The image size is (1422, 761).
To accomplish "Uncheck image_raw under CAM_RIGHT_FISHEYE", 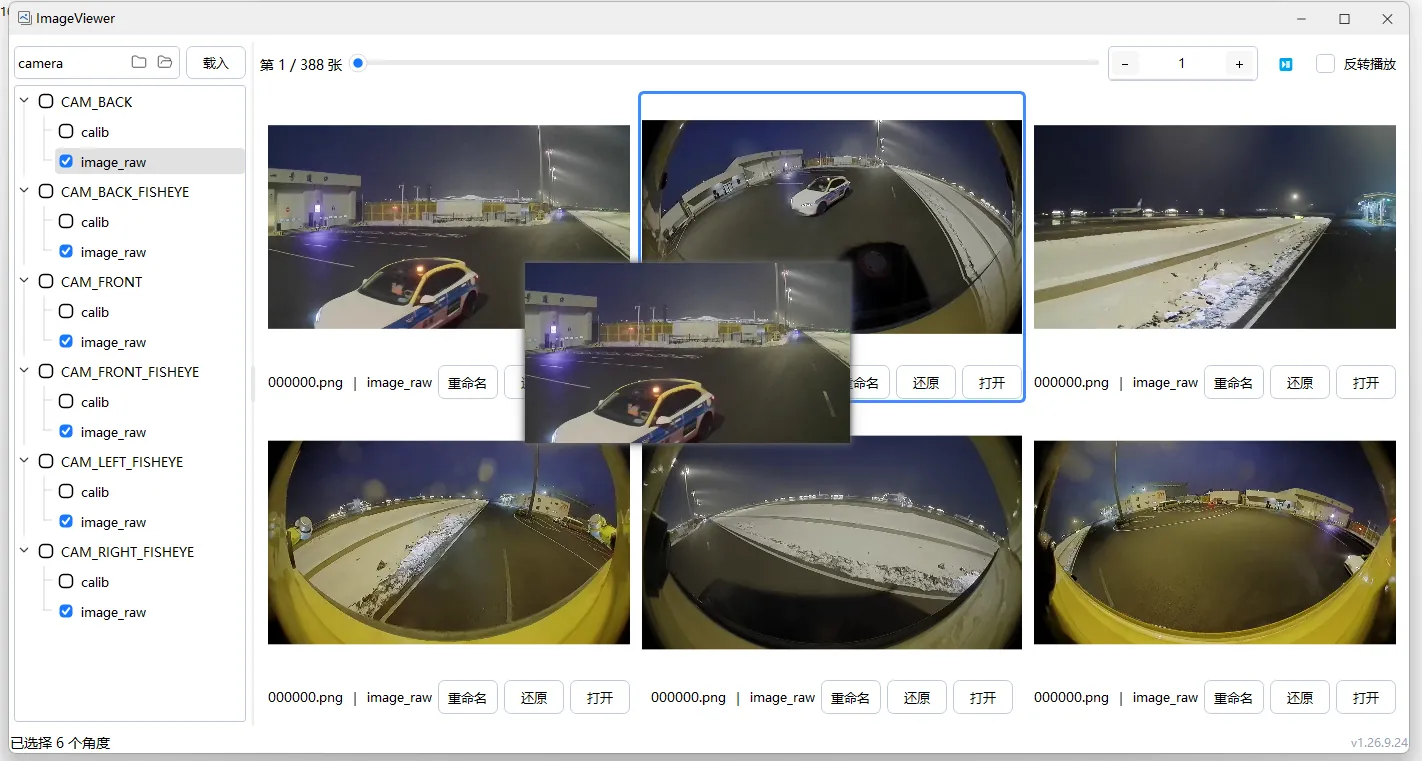I will click(66, 611).
